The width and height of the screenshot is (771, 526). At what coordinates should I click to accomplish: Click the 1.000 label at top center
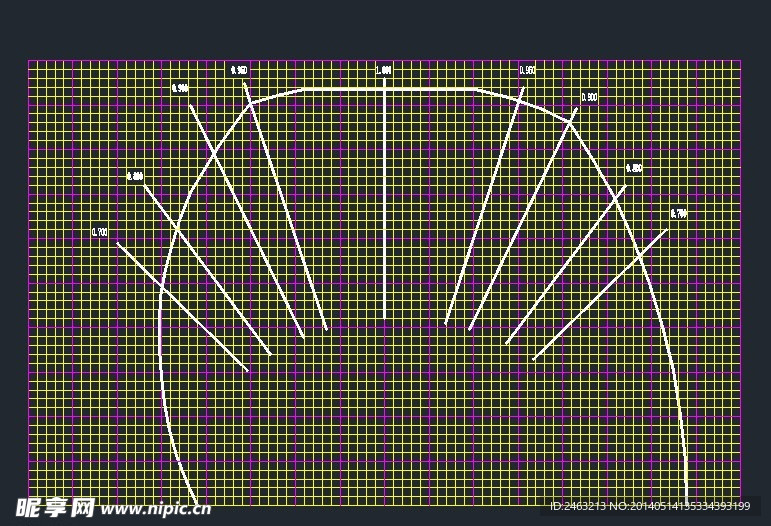(383, 71)
